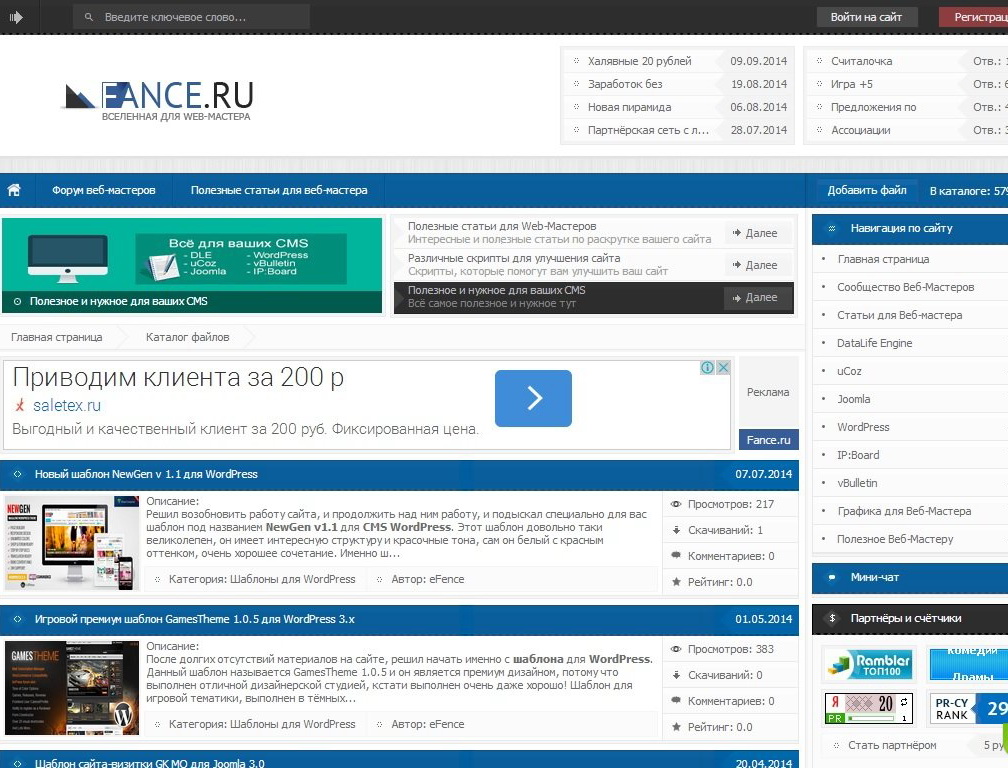Open the 'Партнёрская сеть с л…' link
Image resolution: width=1008 pixels, height=768 pixels.
648,130
